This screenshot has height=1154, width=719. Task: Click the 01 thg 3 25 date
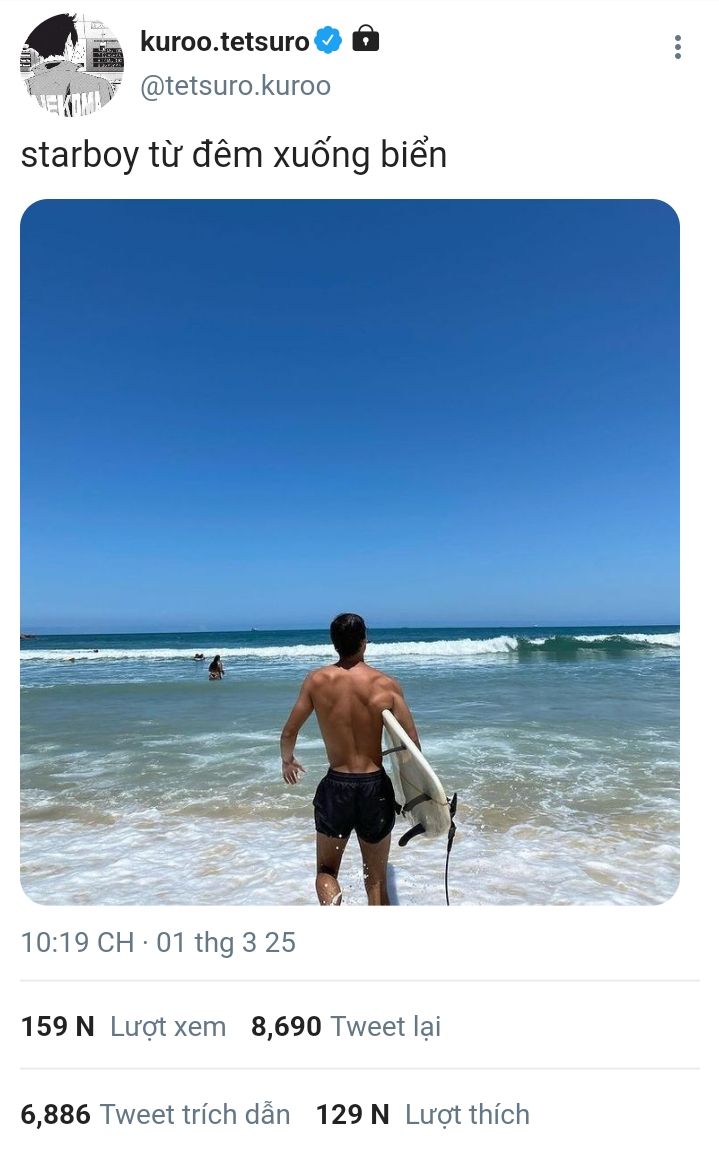click(226, 942)
